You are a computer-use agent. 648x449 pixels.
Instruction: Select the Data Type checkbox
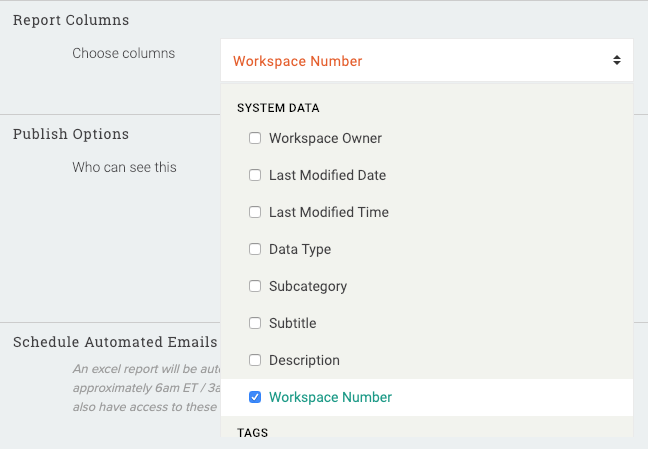(255, 249)
